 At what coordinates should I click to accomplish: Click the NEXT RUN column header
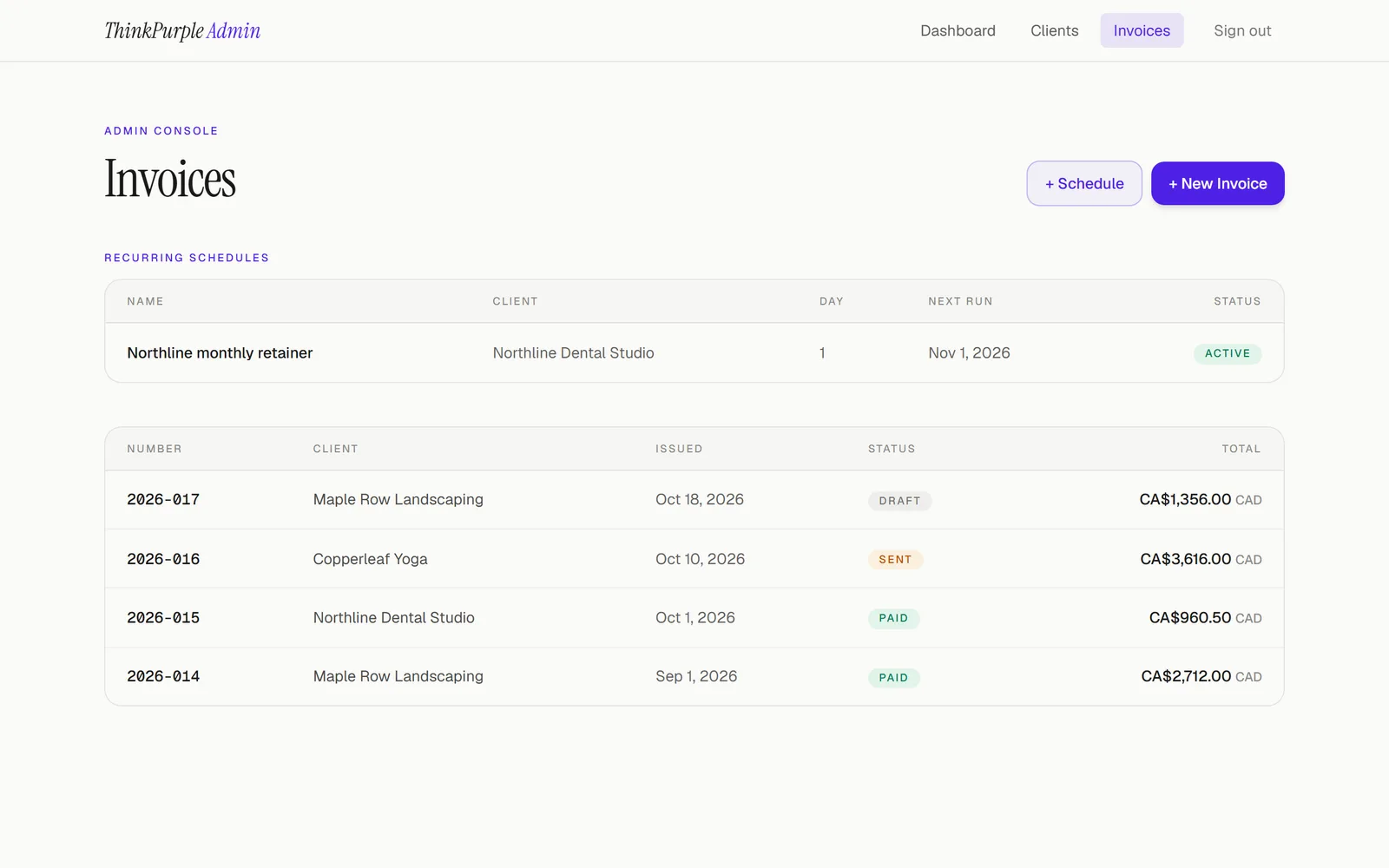point(960,301)
